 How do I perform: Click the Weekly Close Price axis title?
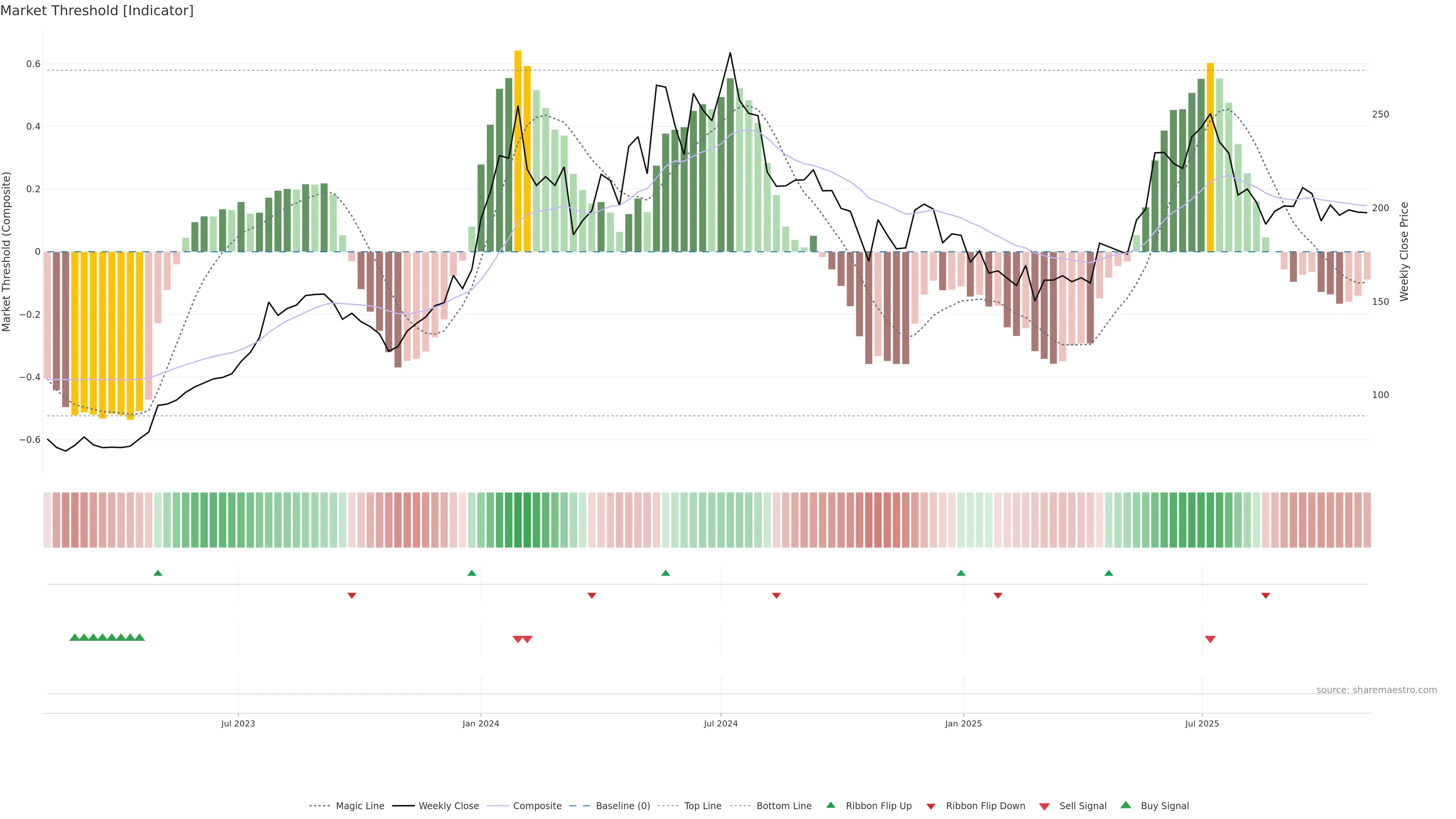click(1404, 251)
